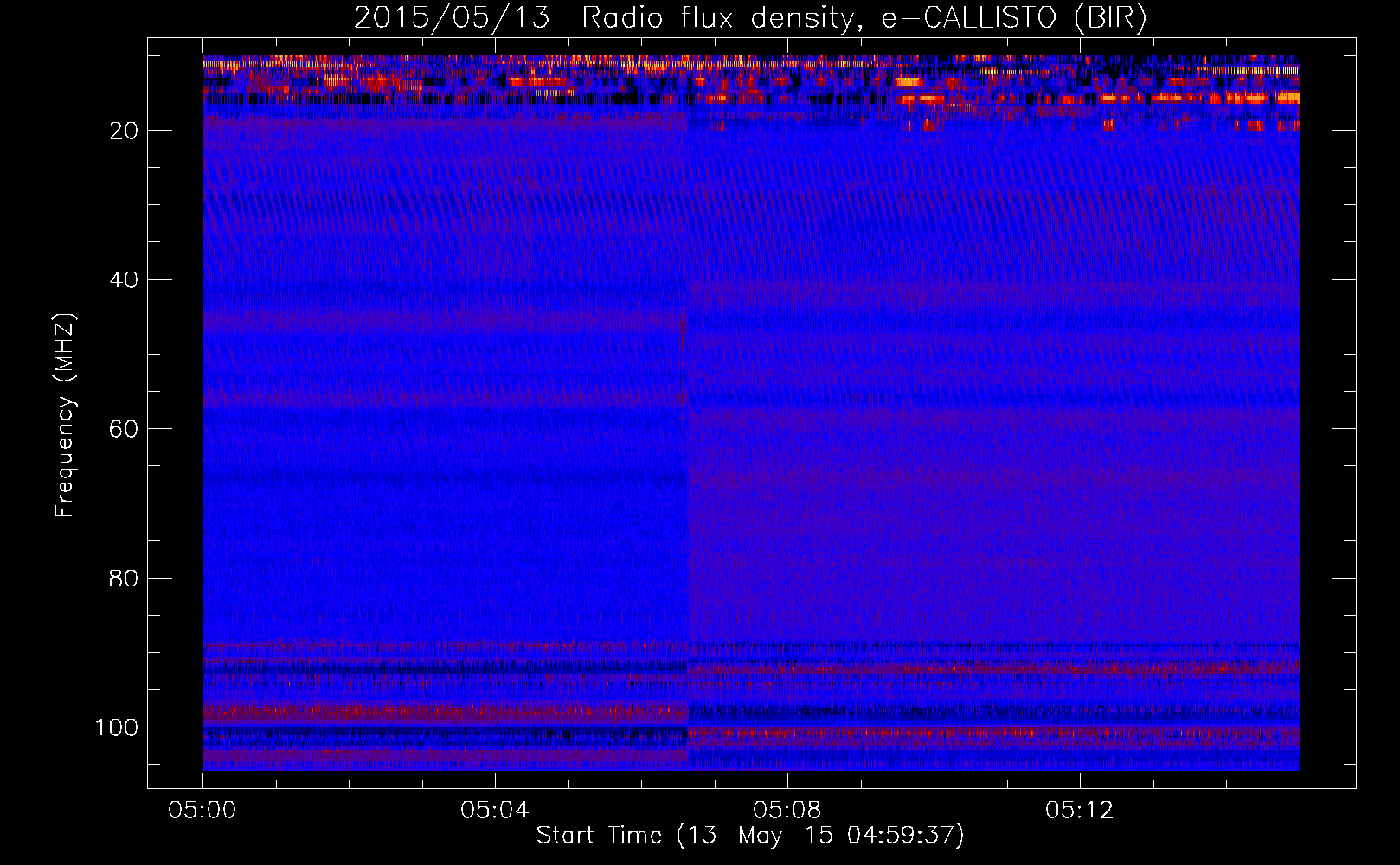Select the 05:04 time tick label
Viewport: 1400px width, 865px height.
495,811
